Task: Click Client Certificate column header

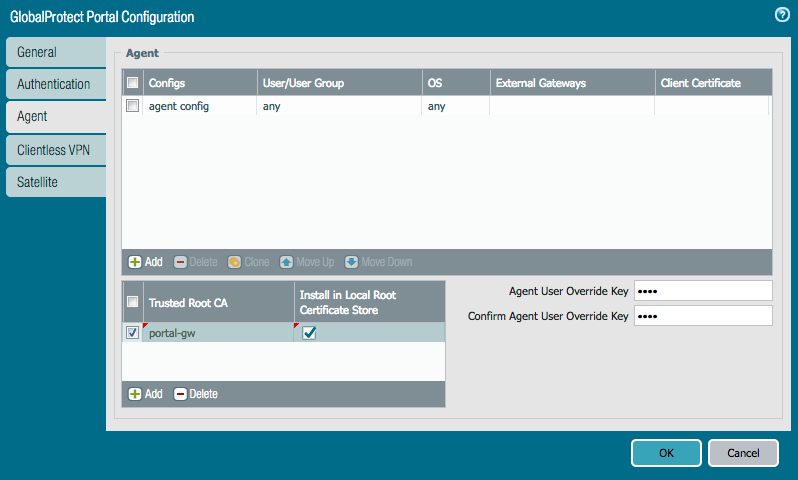Action: pos(714,82)
